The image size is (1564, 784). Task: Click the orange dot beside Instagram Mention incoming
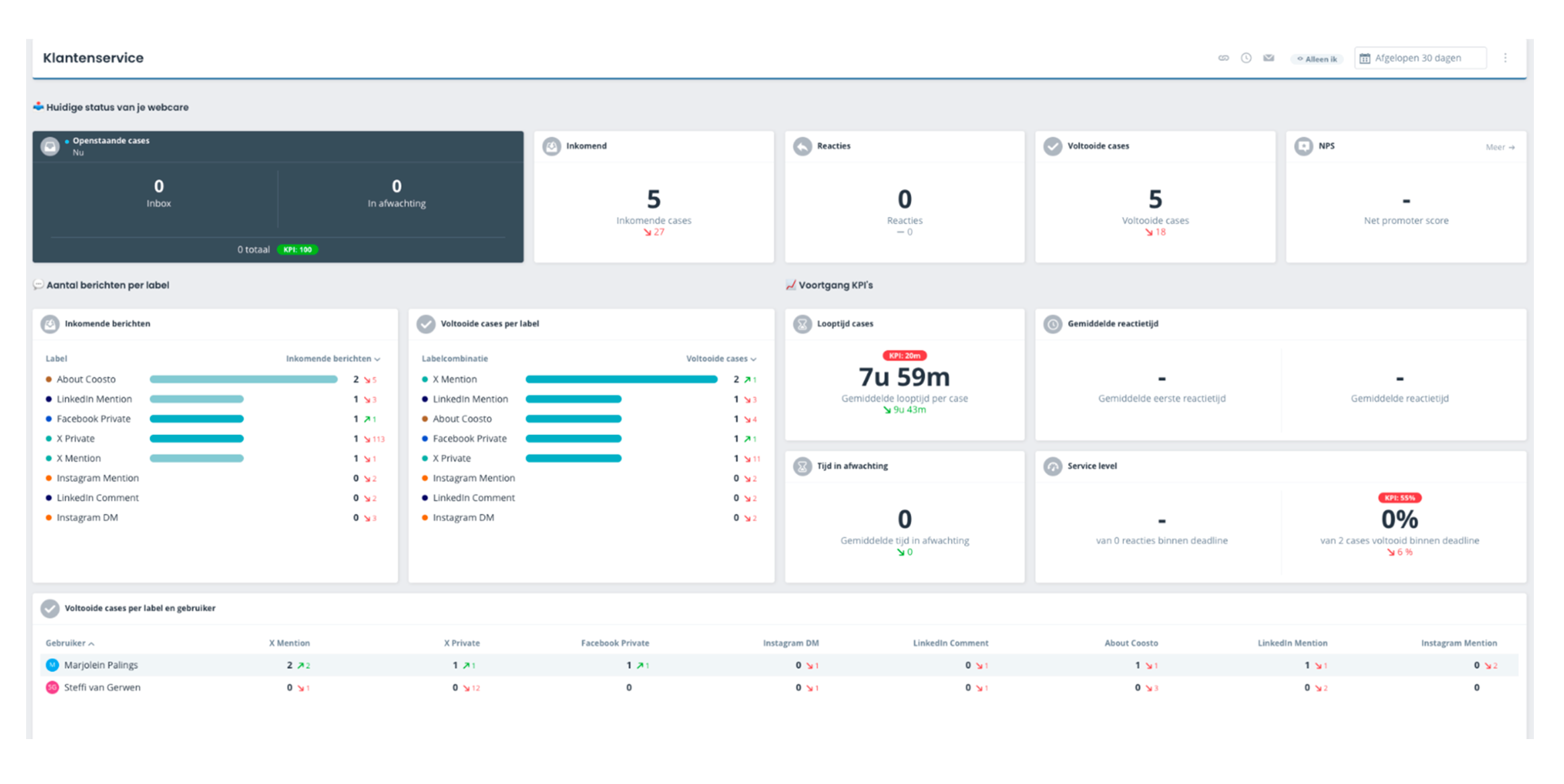tap(48, 478)
